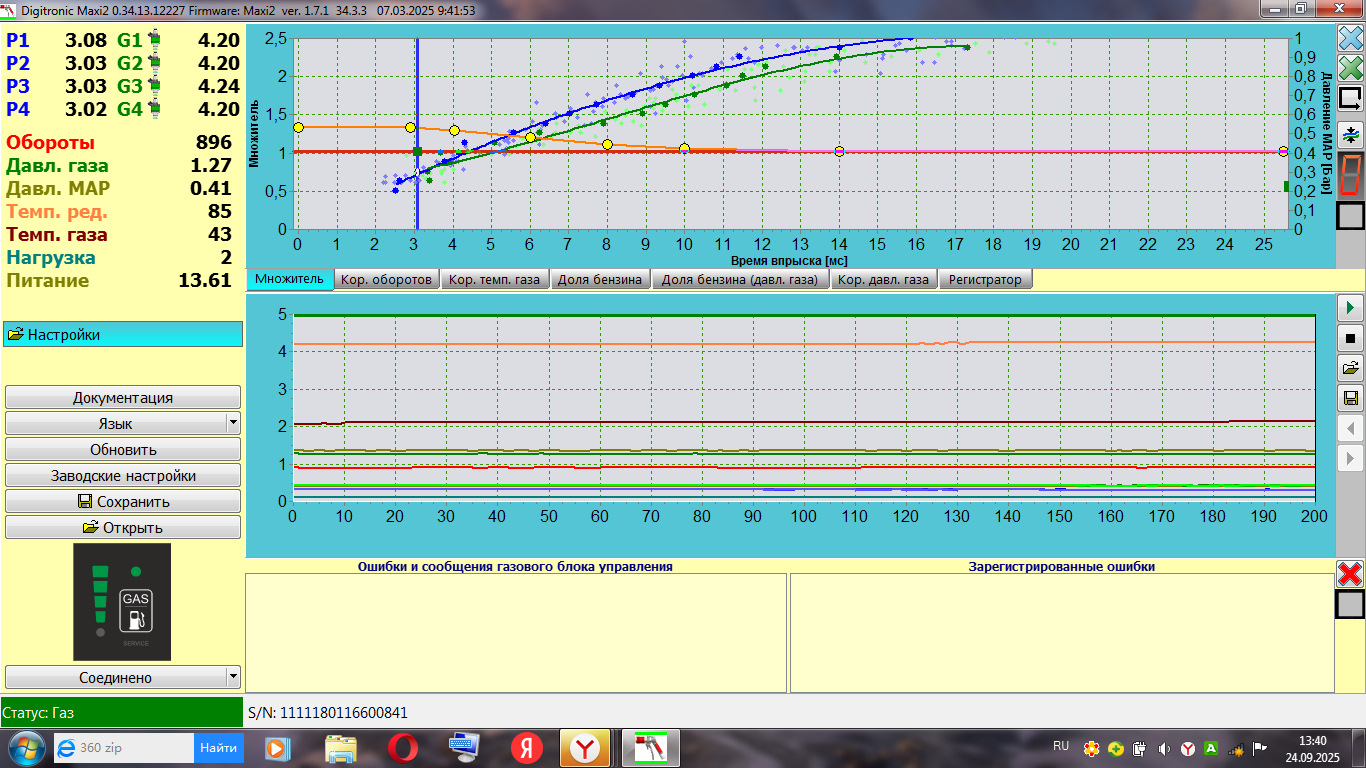The image size is (1366, 768).
Task: Save the recording with the floppy disk icon
Action: [1350, 399]
